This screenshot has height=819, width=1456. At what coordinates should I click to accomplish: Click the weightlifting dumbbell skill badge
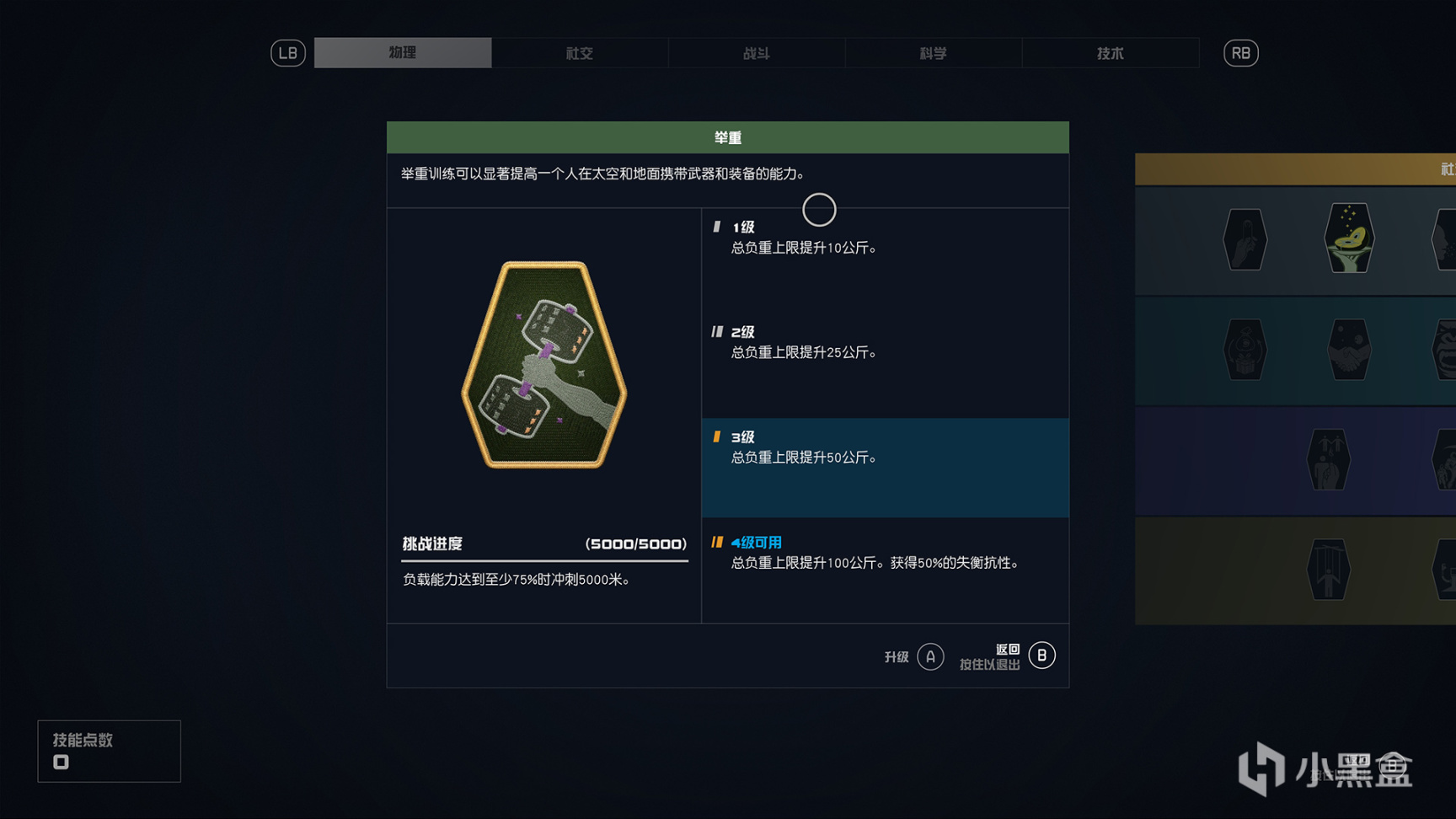tap(544, 364)
